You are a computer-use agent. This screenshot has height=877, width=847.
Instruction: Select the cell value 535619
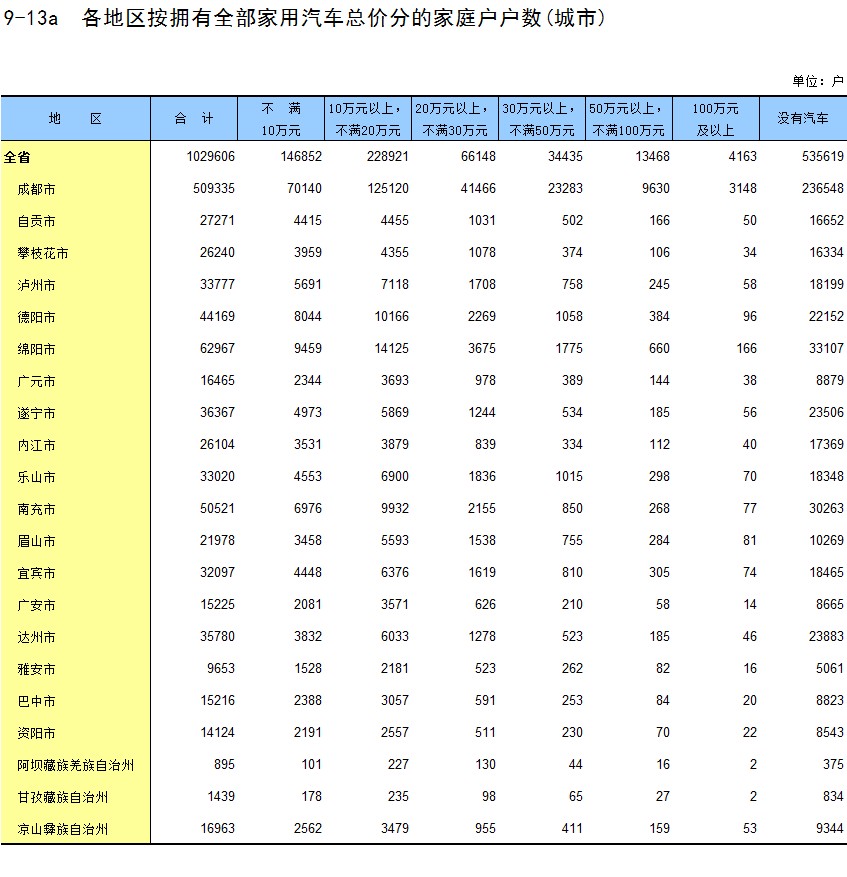coord(822,156)
